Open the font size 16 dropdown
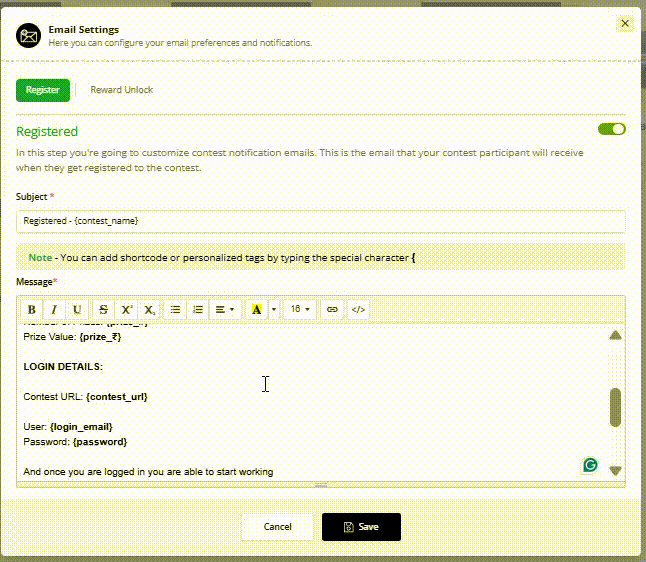Screen dimensions: 646x562 point(300,309)
